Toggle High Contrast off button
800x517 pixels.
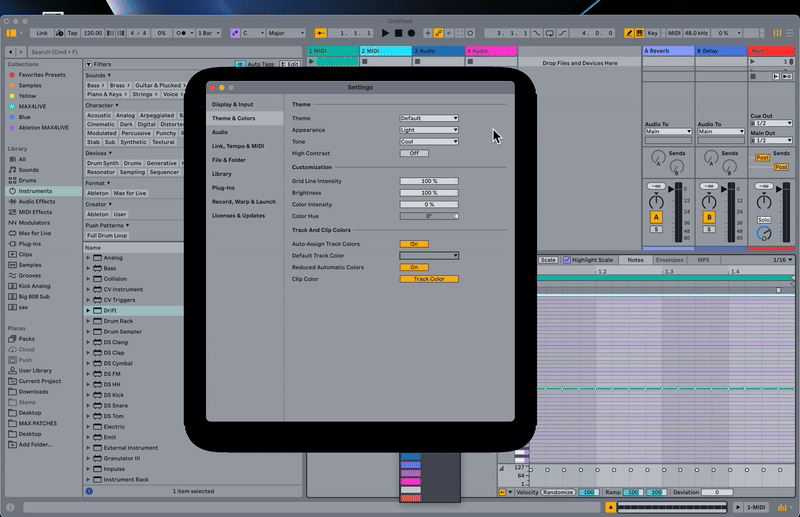[414, 153]
